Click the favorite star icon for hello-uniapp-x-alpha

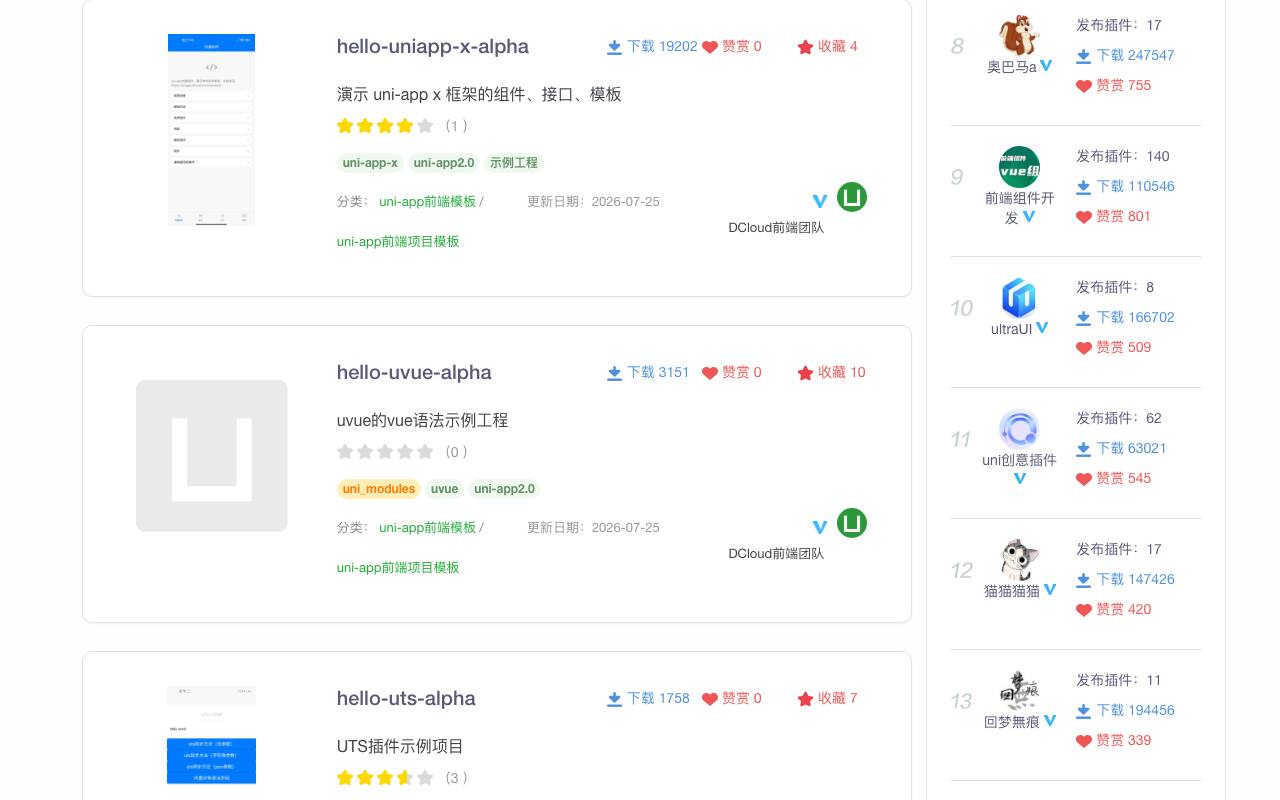pyautogui.click(x=806, y=47)
